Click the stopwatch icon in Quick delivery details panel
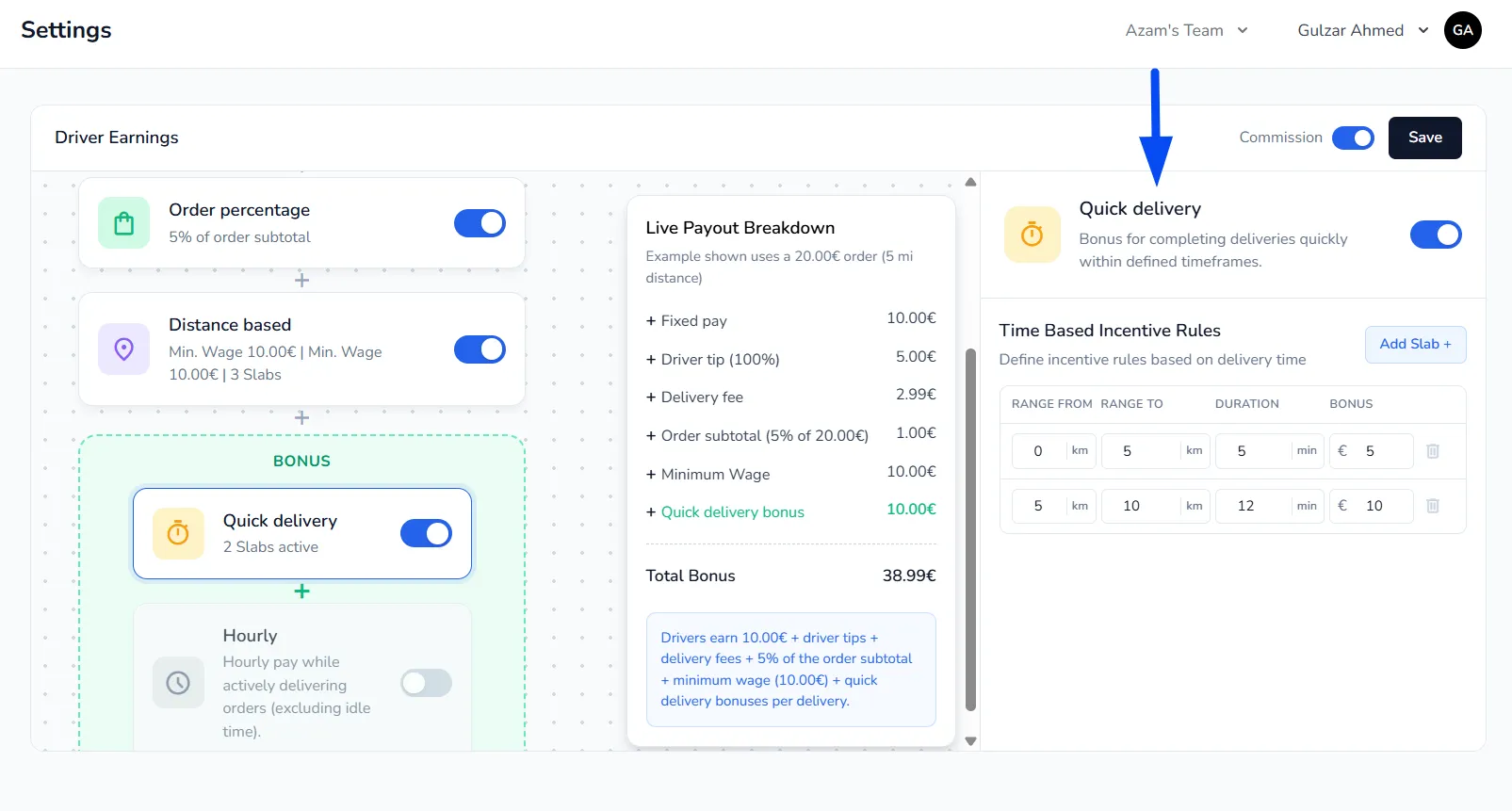The height and width of the screenshot is (811, 1512). point(1032,235)
